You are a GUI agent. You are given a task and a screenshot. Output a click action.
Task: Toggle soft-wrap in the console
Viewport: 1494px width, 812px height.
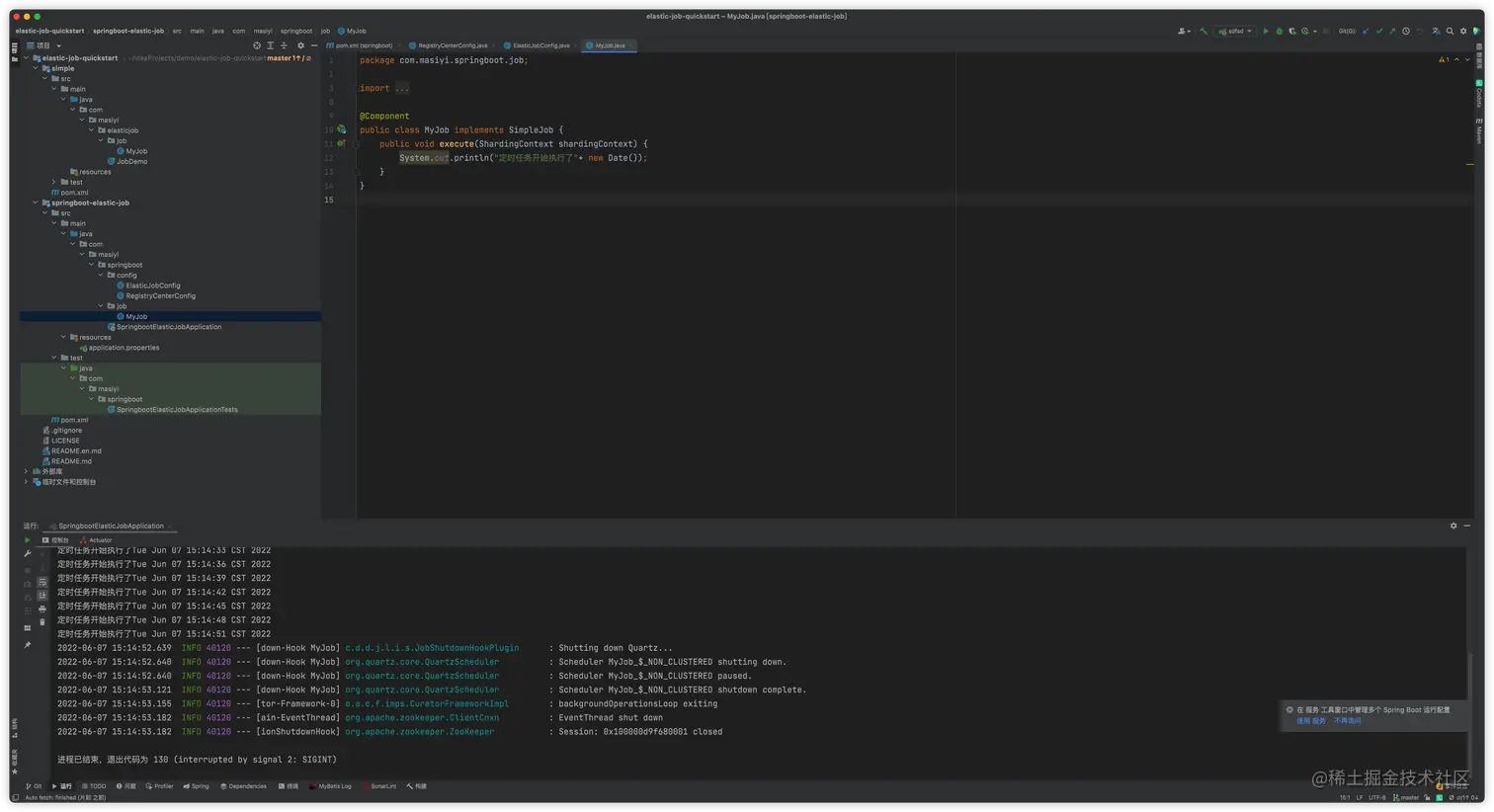point(41,583)
